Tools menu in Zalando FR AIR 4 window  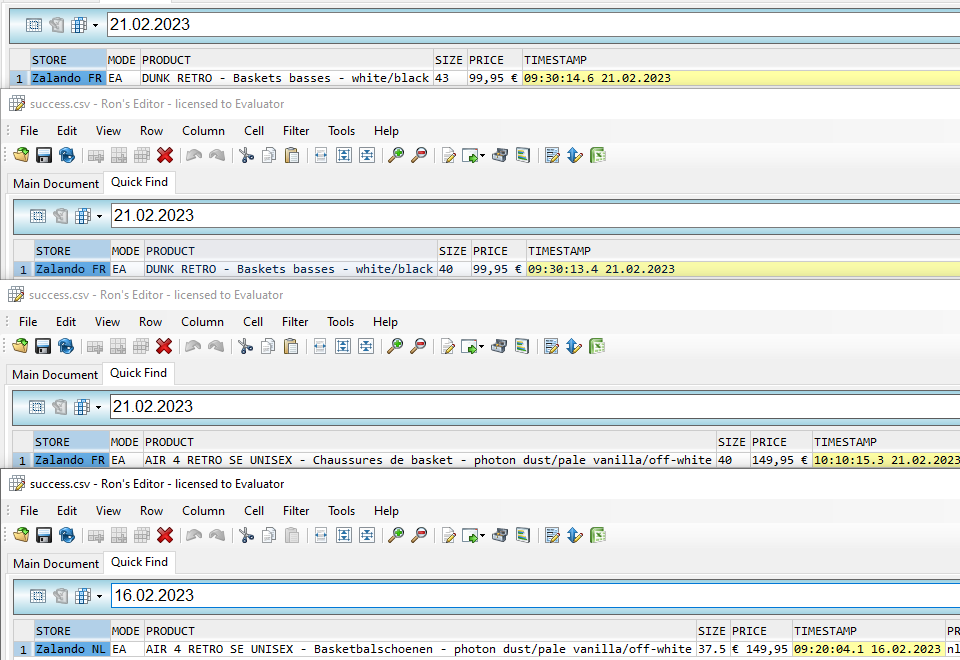pyautogui.click(x=340, y=322)
